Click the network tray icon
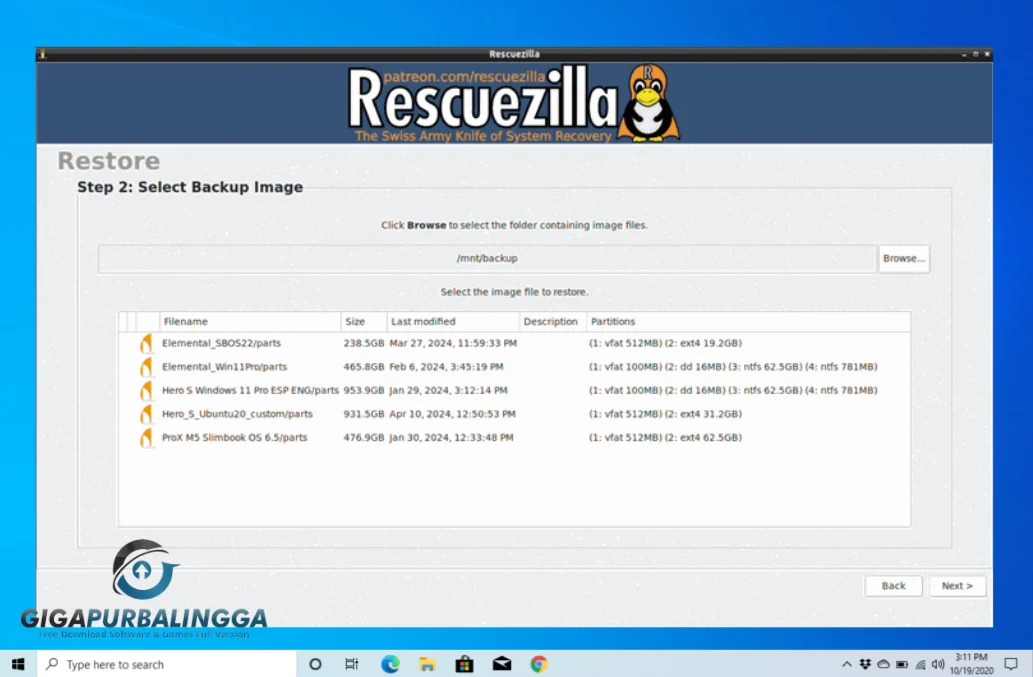Image resolution: width=1033 pixels, height=677 pixels. coord(920,664)
